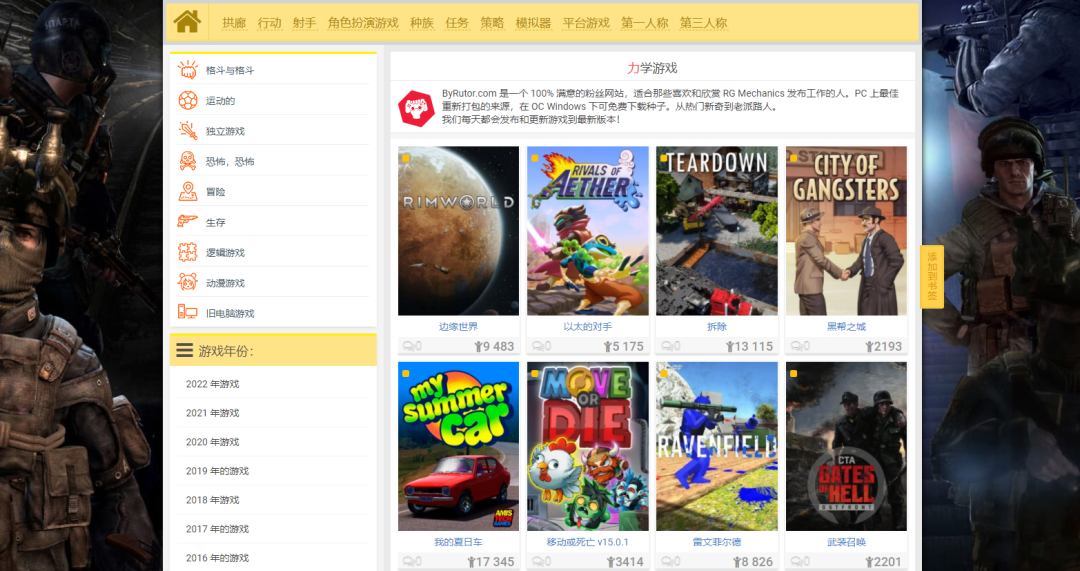The width and height of the screenshot is (1080, 571).
Task: Open the Rivals of Aether cover thumbnail
Action: pos(588,231)
